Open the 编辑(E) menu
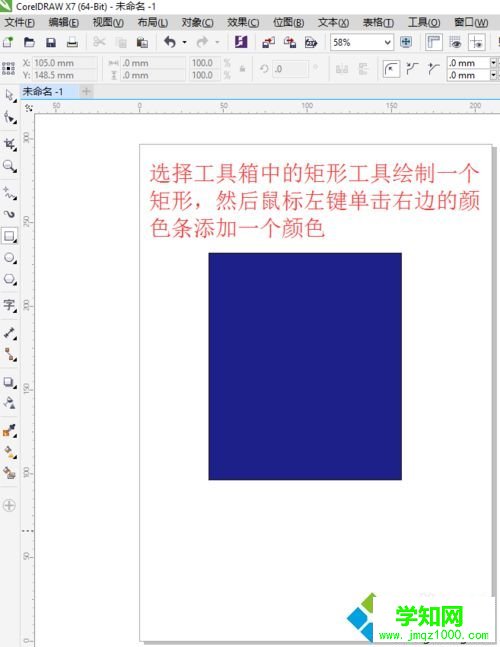The image size is (500, 647). (x=64, y=22)
